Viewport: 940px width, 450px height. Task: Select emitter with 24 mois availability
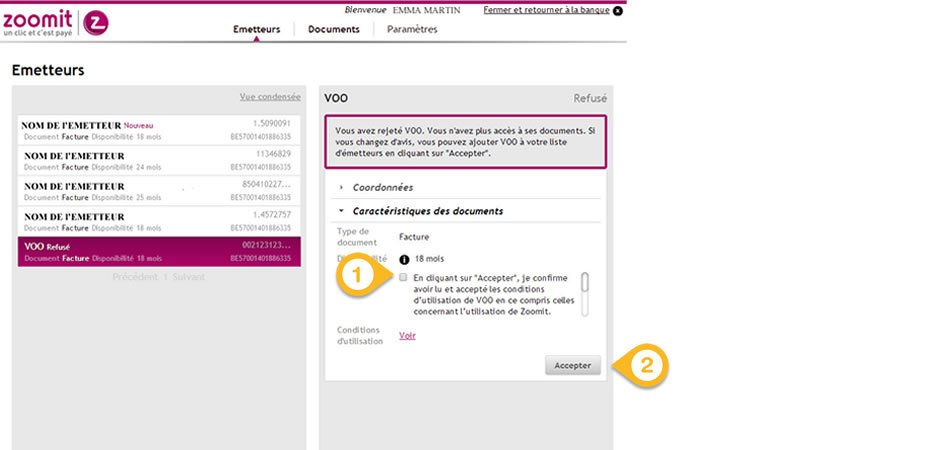160,160
